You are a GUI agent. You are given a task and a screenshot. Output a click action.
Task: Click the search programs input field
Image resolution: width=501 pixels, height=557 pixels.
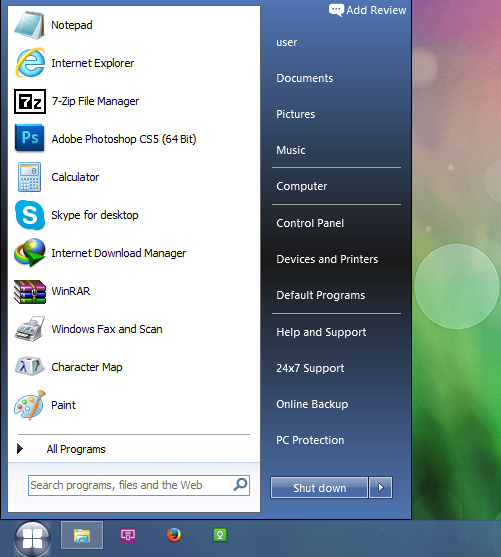[x=139, y=485]
